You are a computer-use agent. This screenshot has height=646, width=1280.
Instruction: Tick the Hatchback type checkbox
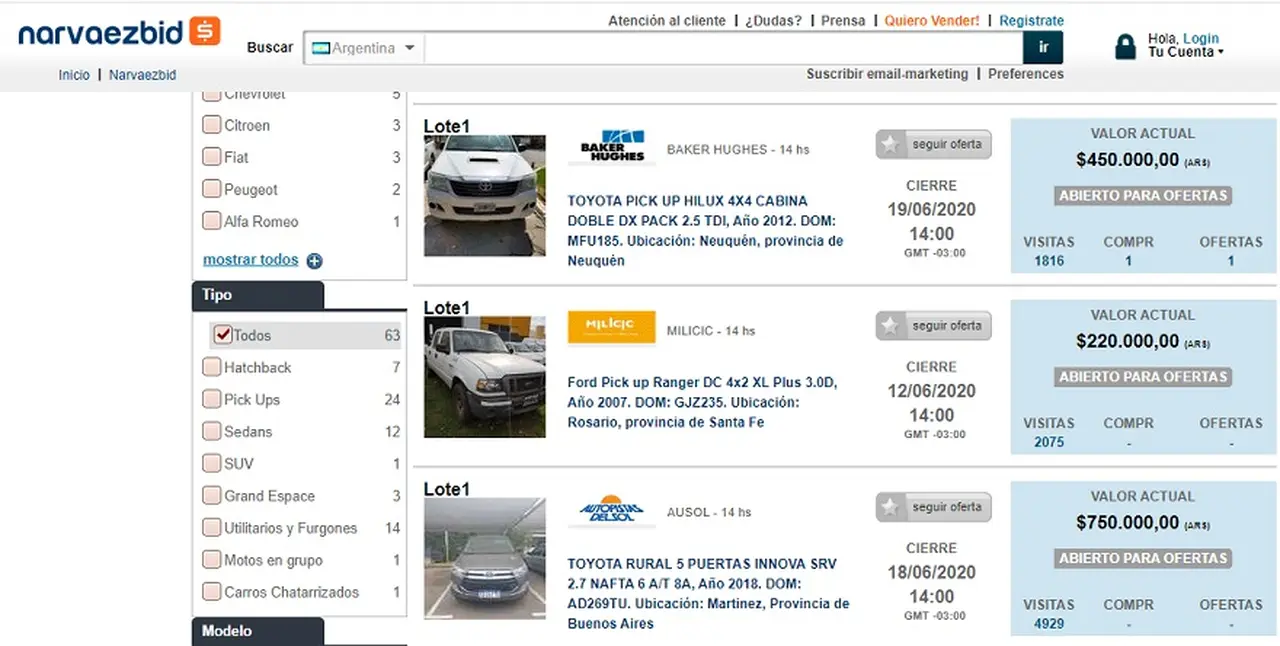point(211,367)
